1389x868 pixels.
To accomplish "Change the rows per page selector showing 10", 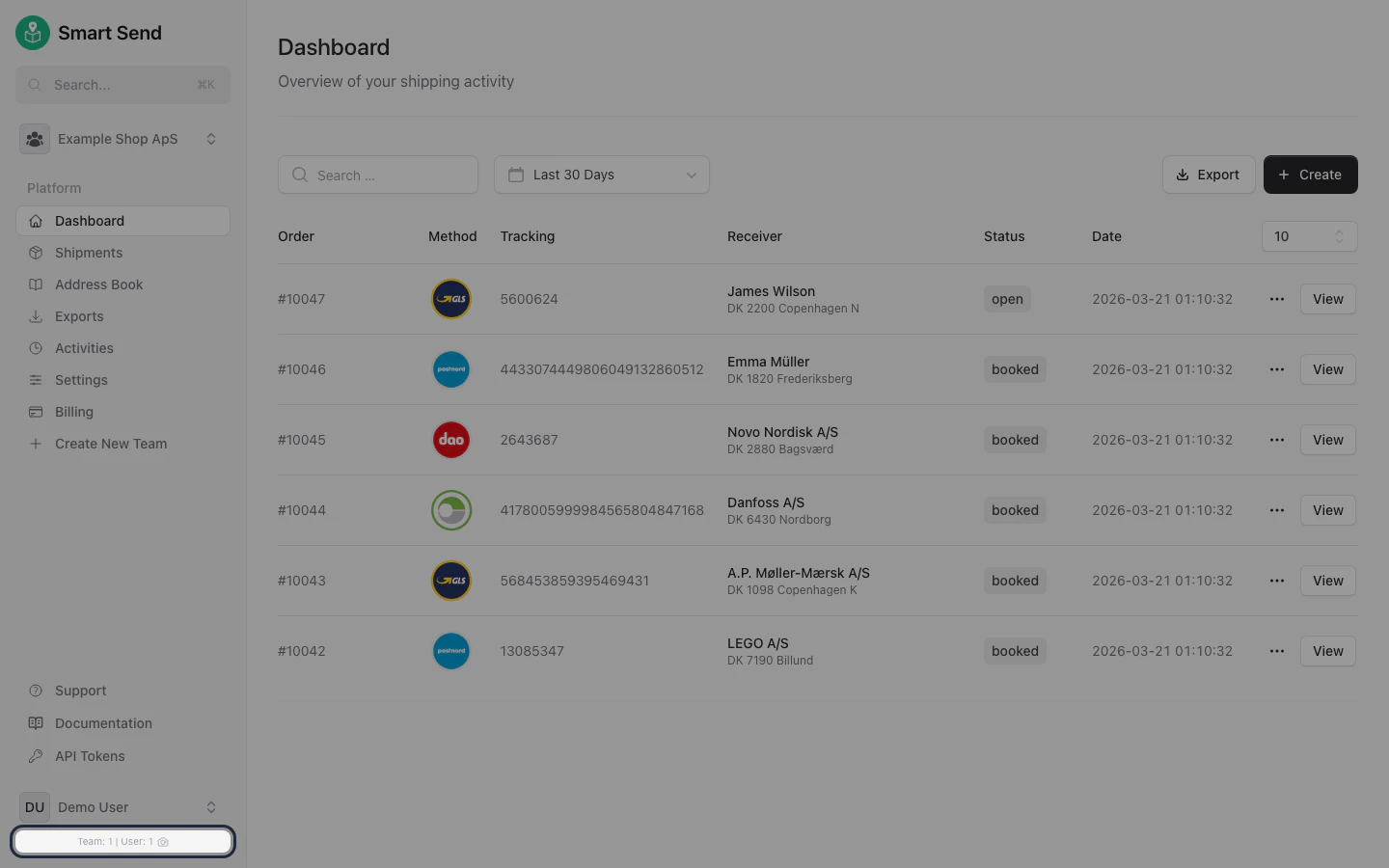I will (x=1309, y=236).
